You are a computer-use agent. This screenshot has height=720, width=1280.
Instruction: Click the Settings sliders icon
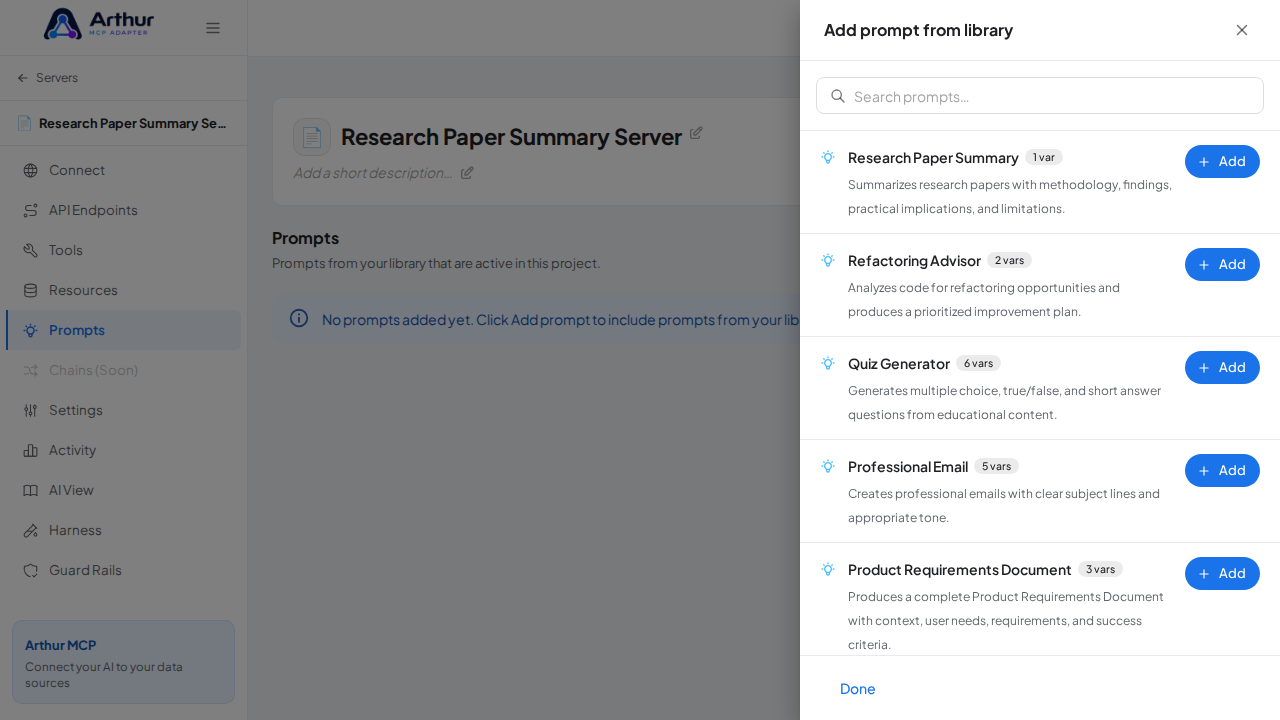coord(31,410)
